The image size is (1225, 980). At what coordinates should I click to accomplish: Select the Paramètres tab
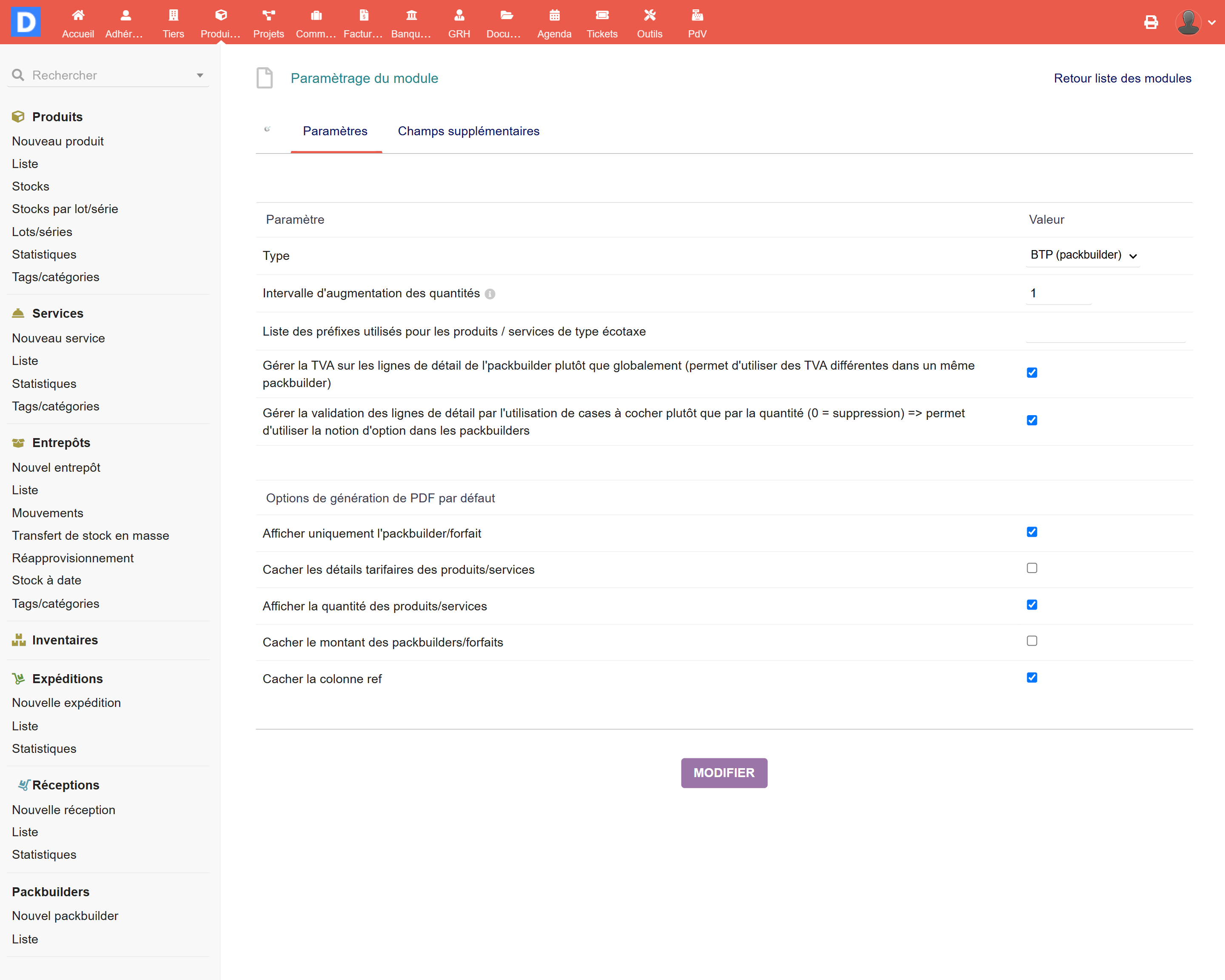tap(335, 131)
